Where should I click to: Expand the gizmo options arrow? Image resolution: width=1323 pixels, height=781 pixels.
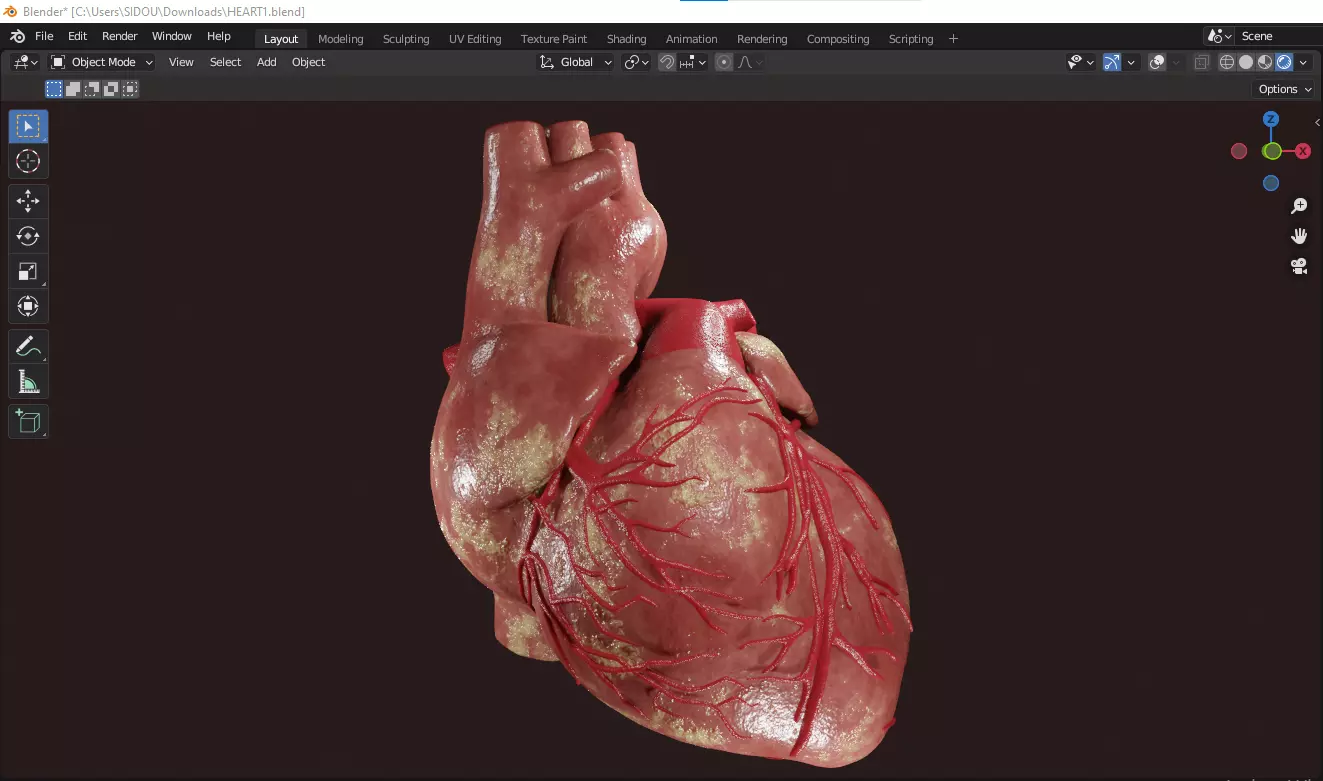(x=1131, y=62)
